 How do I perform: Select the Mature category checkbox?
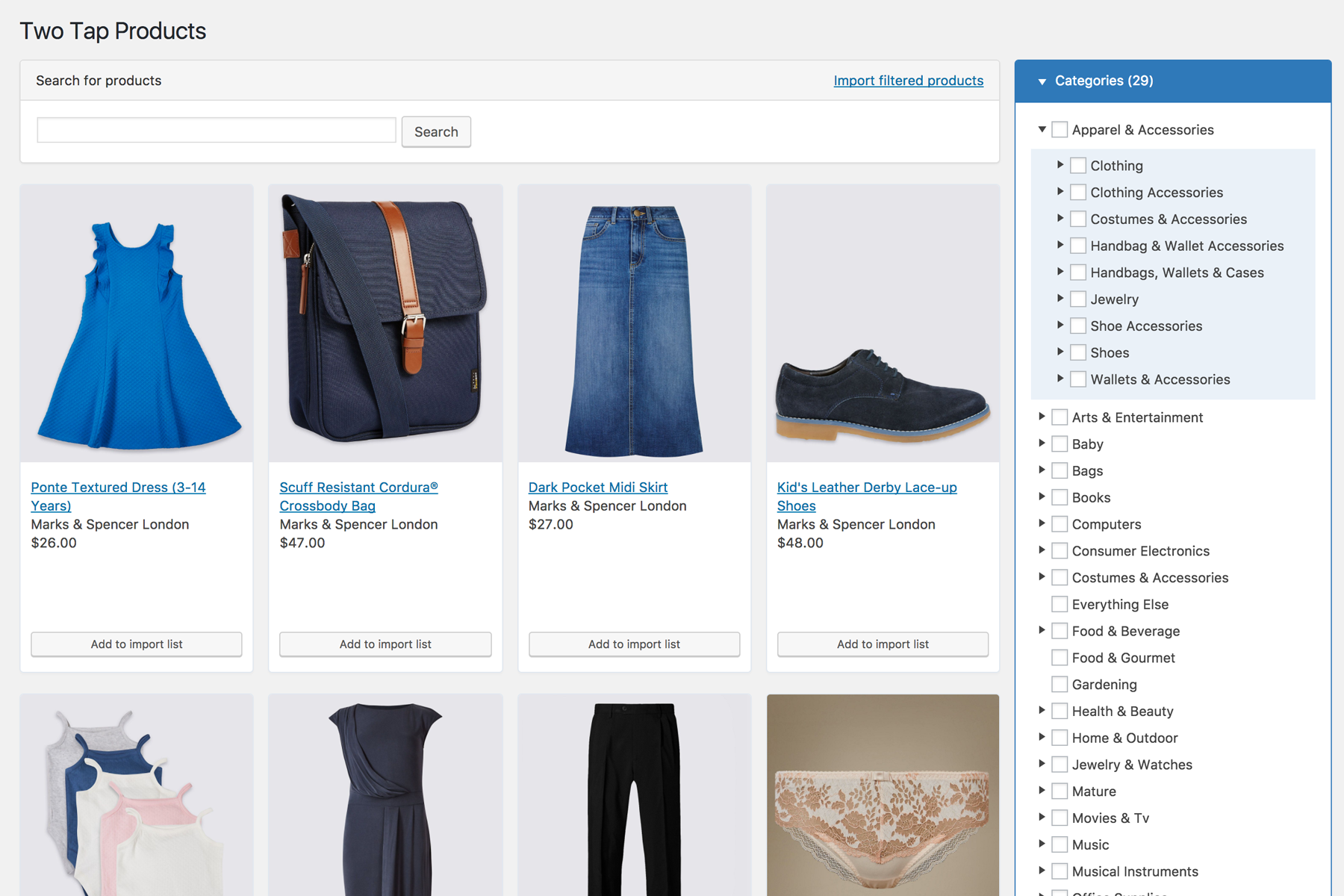click(1060, 791)
